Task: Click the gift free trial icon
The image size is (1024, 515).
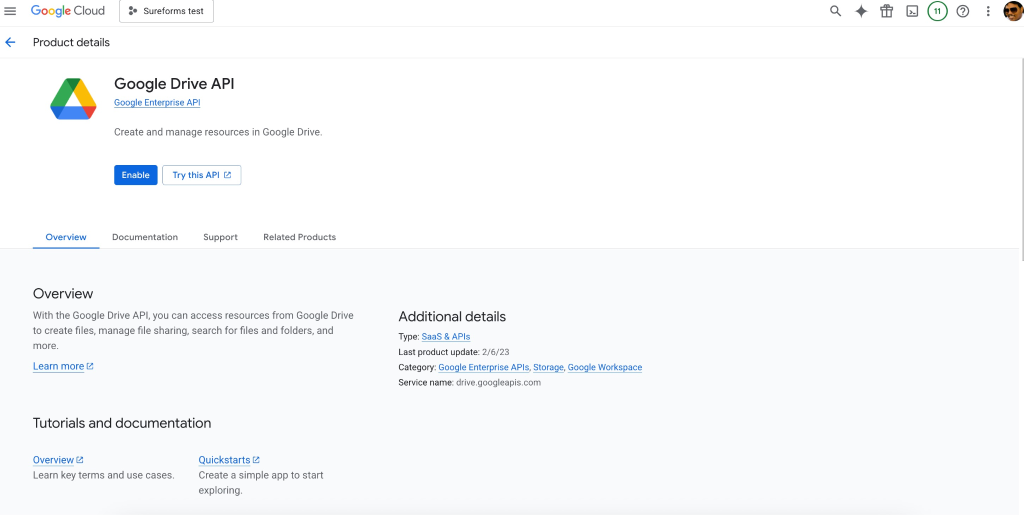Action: click(886, 11)
